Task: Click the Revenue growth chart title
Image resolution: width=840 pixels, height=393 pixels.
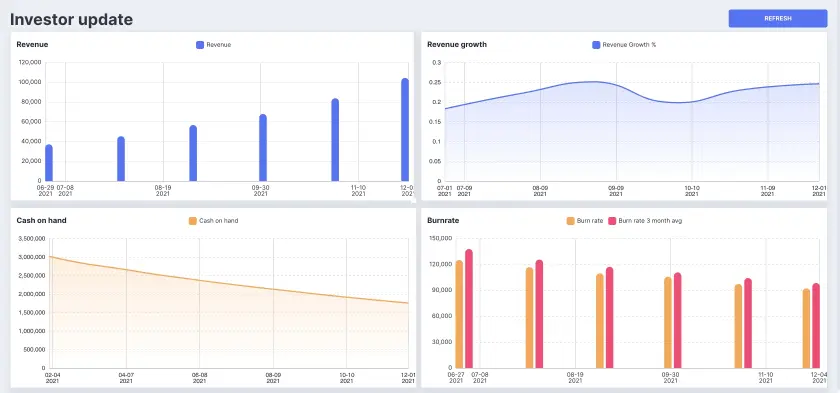Action: pyautogui.click(x=457, y=44)
